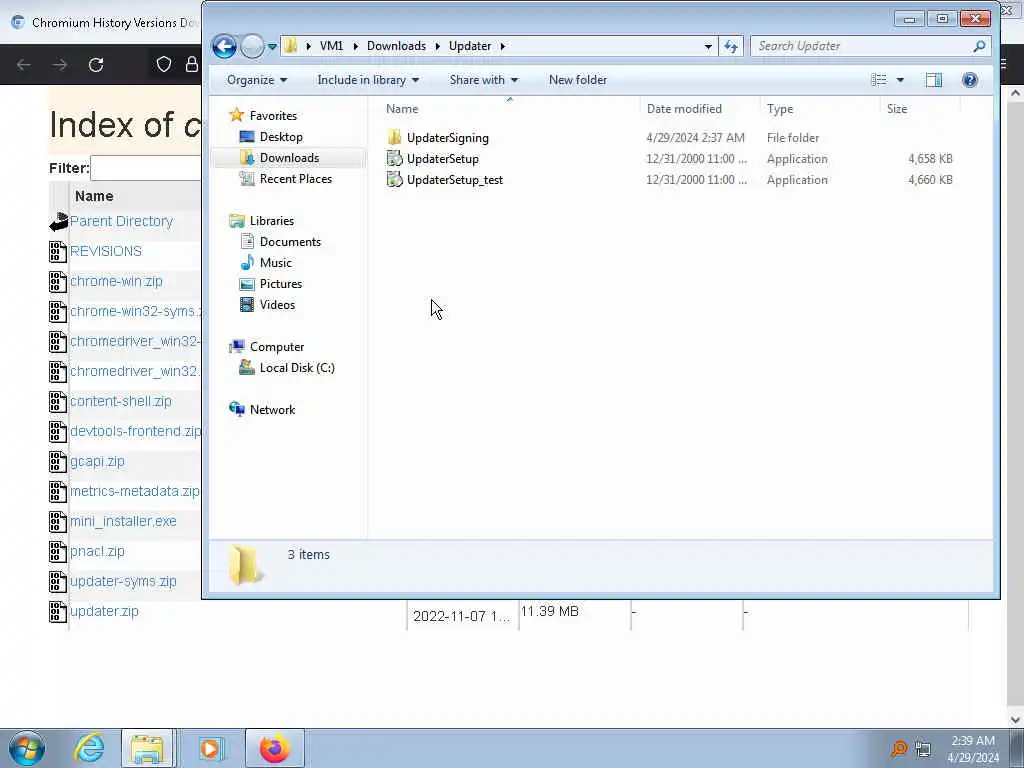Expand the arrow after VM1 breadcrumb
Screen dimensions: 1024x768
355,46
